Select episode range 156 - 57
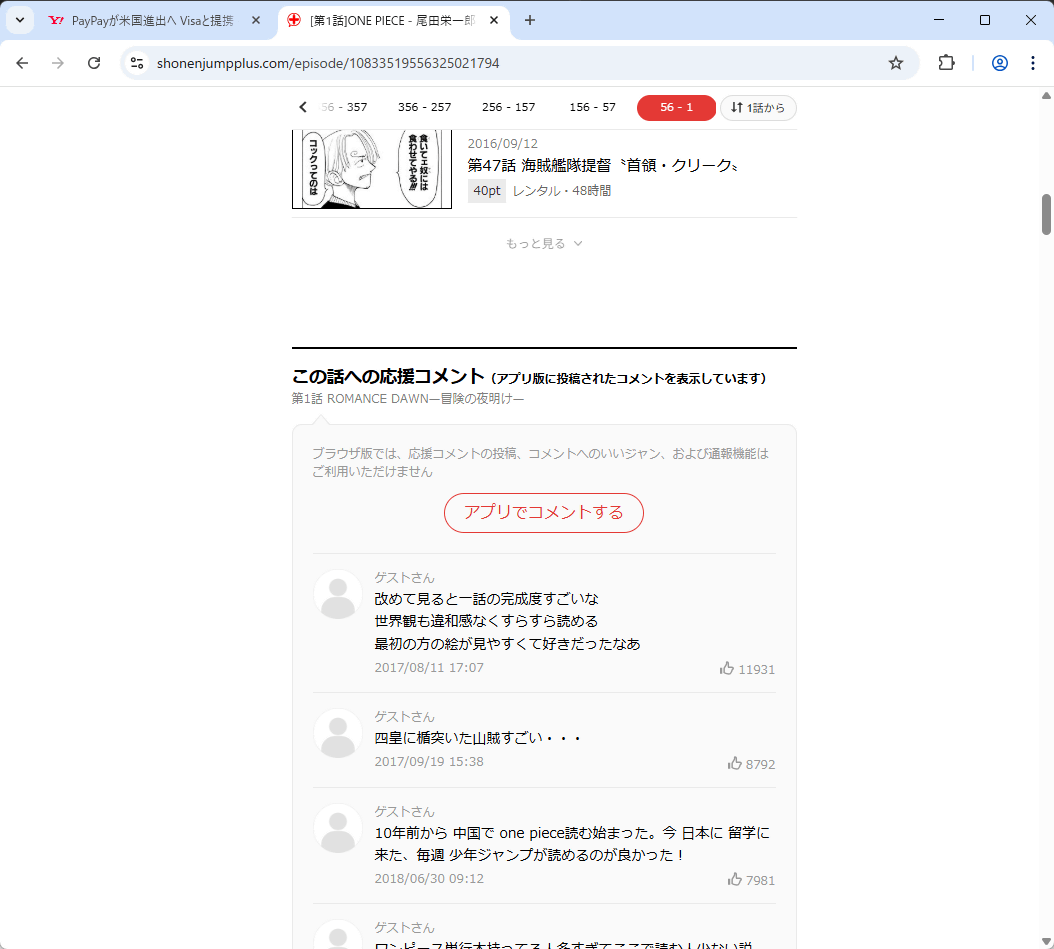Image resolution: width=1054 pixels, height=949 pixels. click(x=592, y=107)
